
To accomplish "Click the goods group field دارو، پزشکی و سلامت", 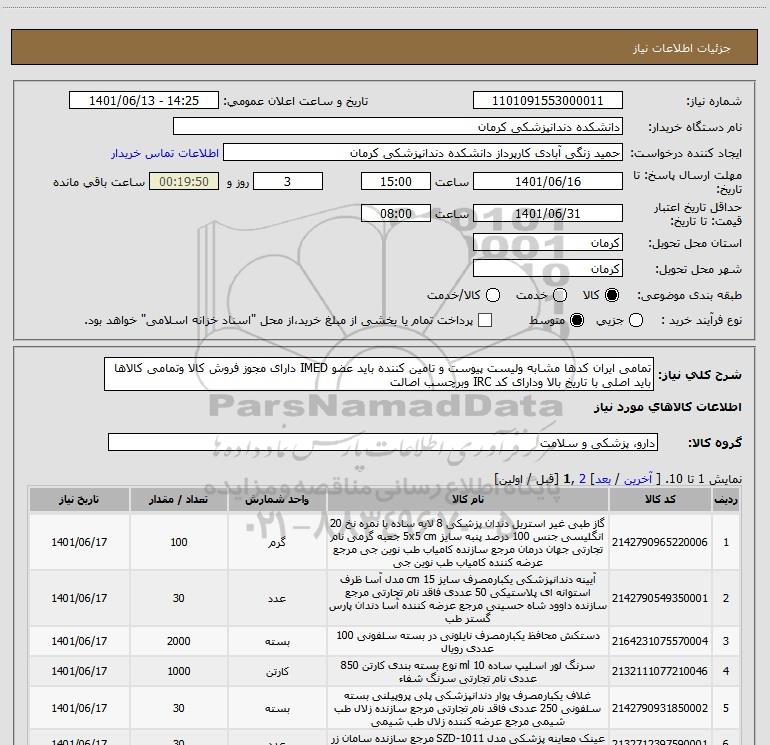I will (x=383, y=442).
